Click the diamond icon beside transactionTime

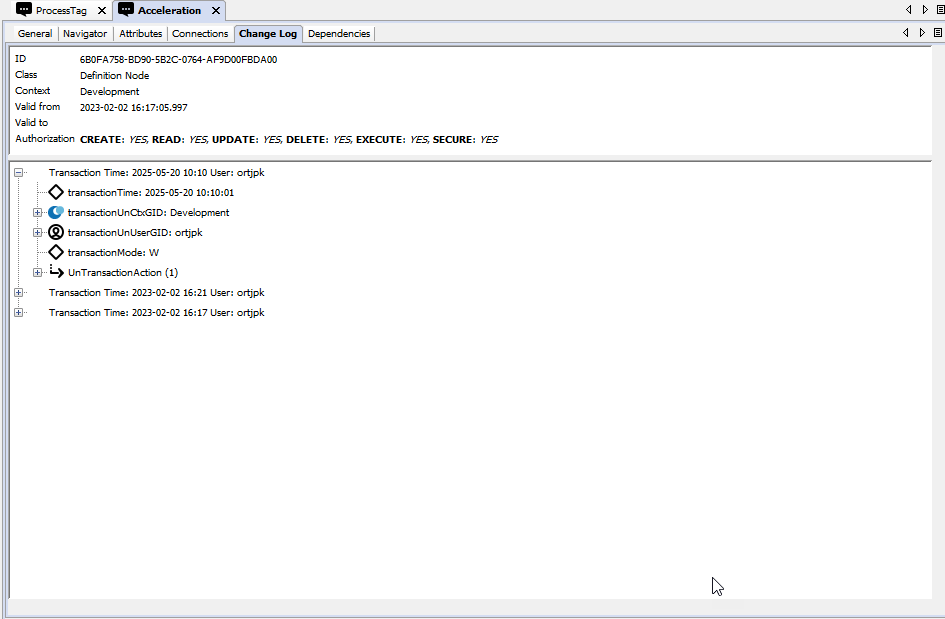(x=56, y=192)
